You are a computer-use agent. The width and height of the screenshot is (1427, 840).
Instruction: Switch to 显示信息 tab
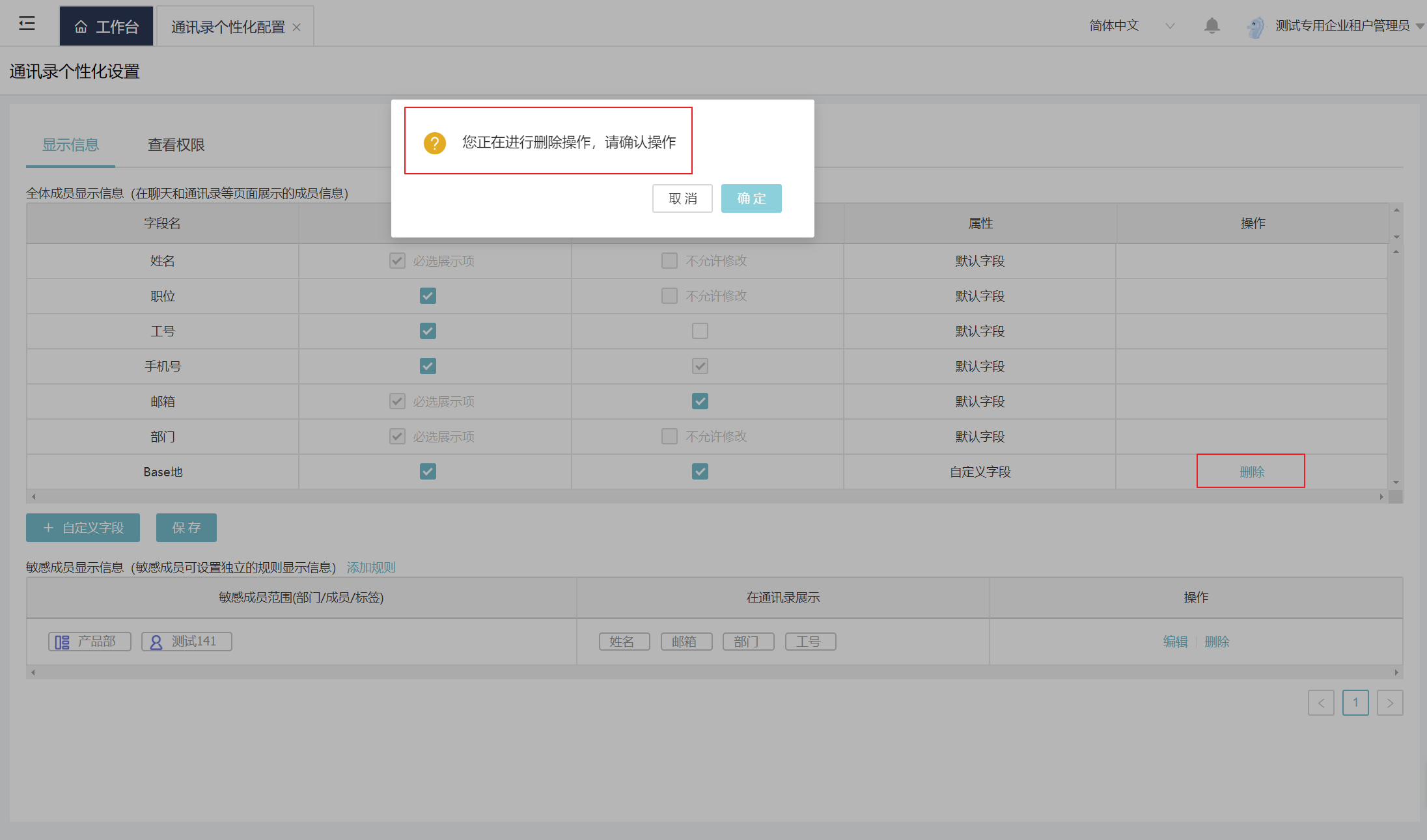tap(70, 144)
